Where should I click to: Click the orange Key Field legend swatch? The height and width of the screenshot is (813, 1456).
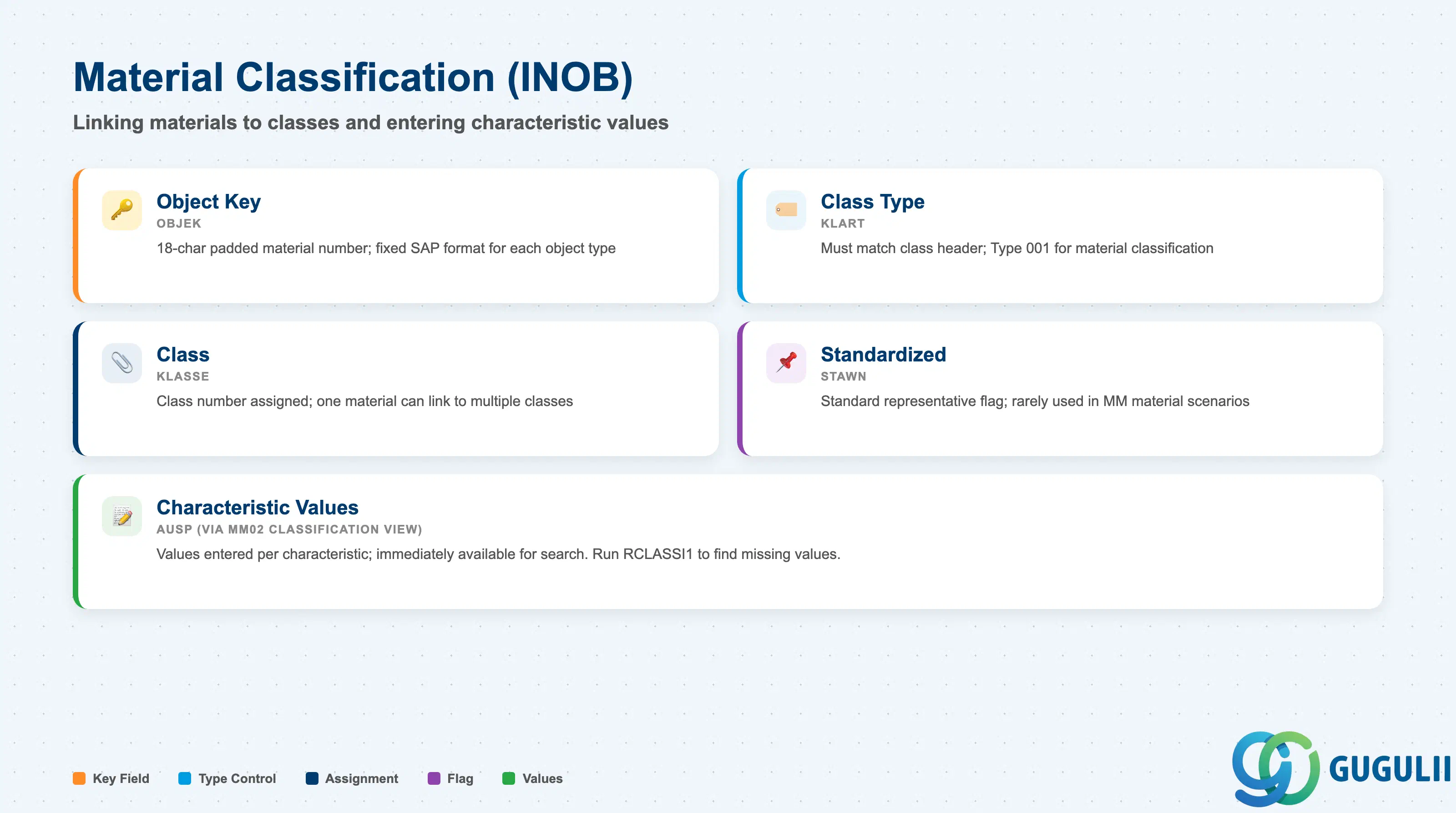(79, 778)
